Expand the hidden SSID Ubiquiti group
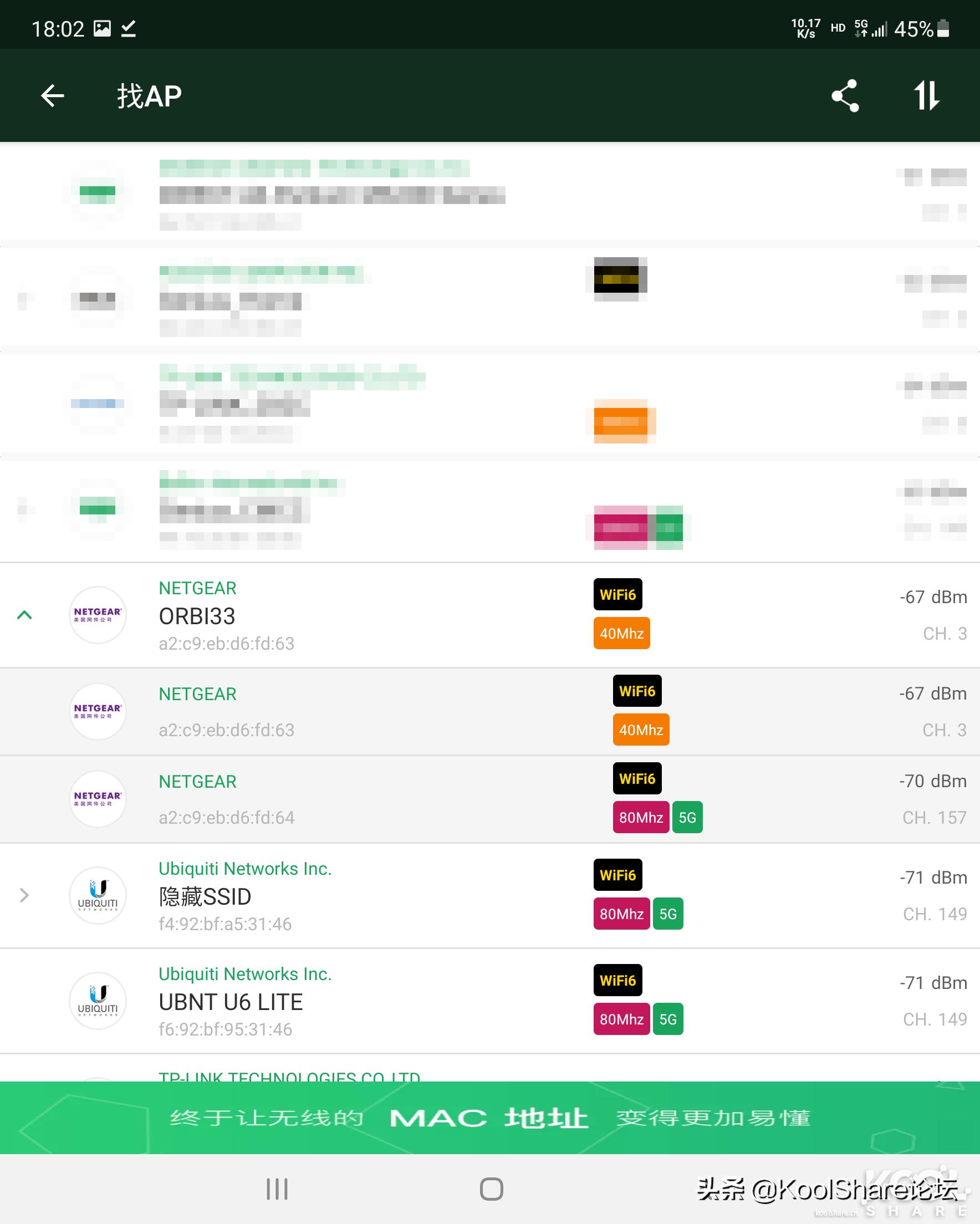 (x=24, y=895)
